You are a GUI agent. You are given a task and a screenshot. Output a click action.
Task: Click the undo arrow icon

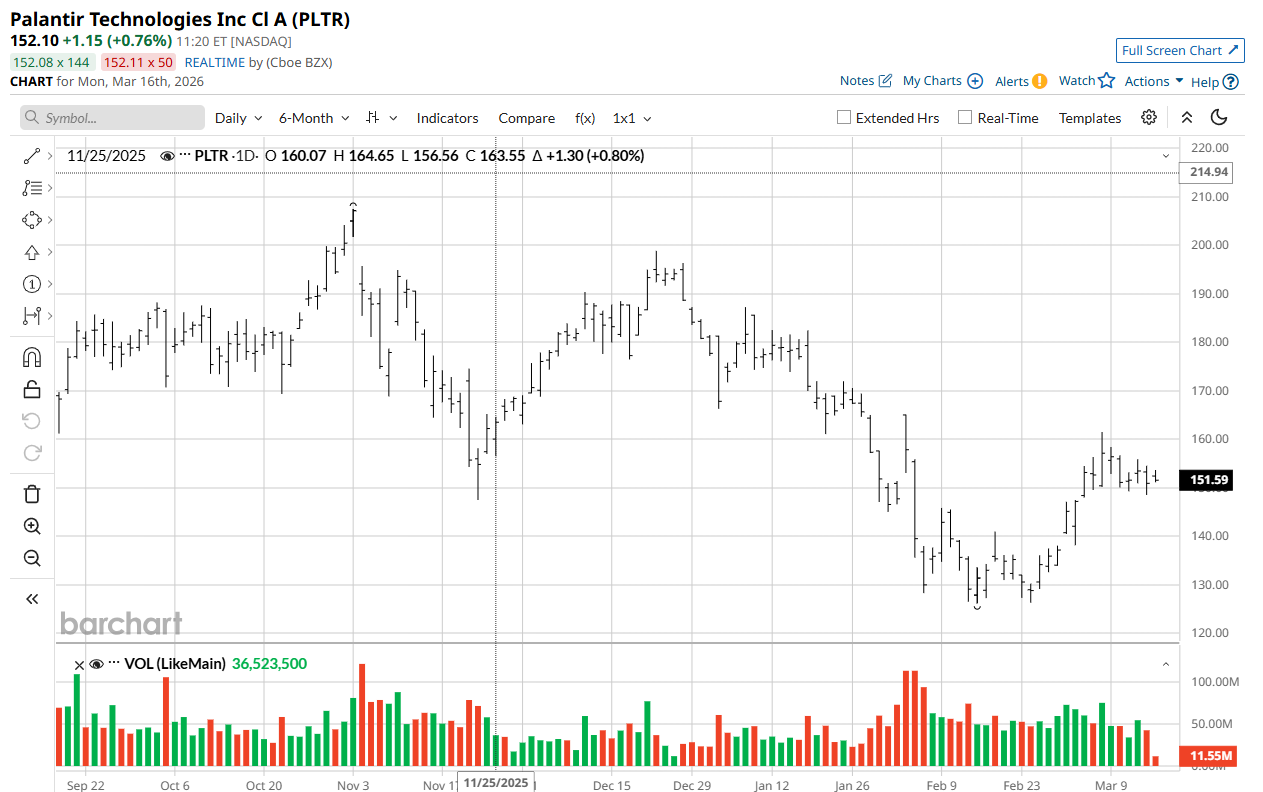coord(31,421)
